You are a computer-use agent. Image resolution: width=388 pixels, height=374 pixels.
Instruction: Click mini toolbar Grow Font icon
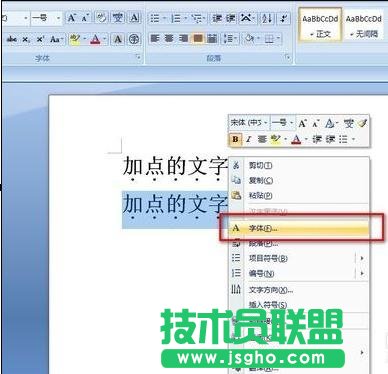(x=302, y=124)
